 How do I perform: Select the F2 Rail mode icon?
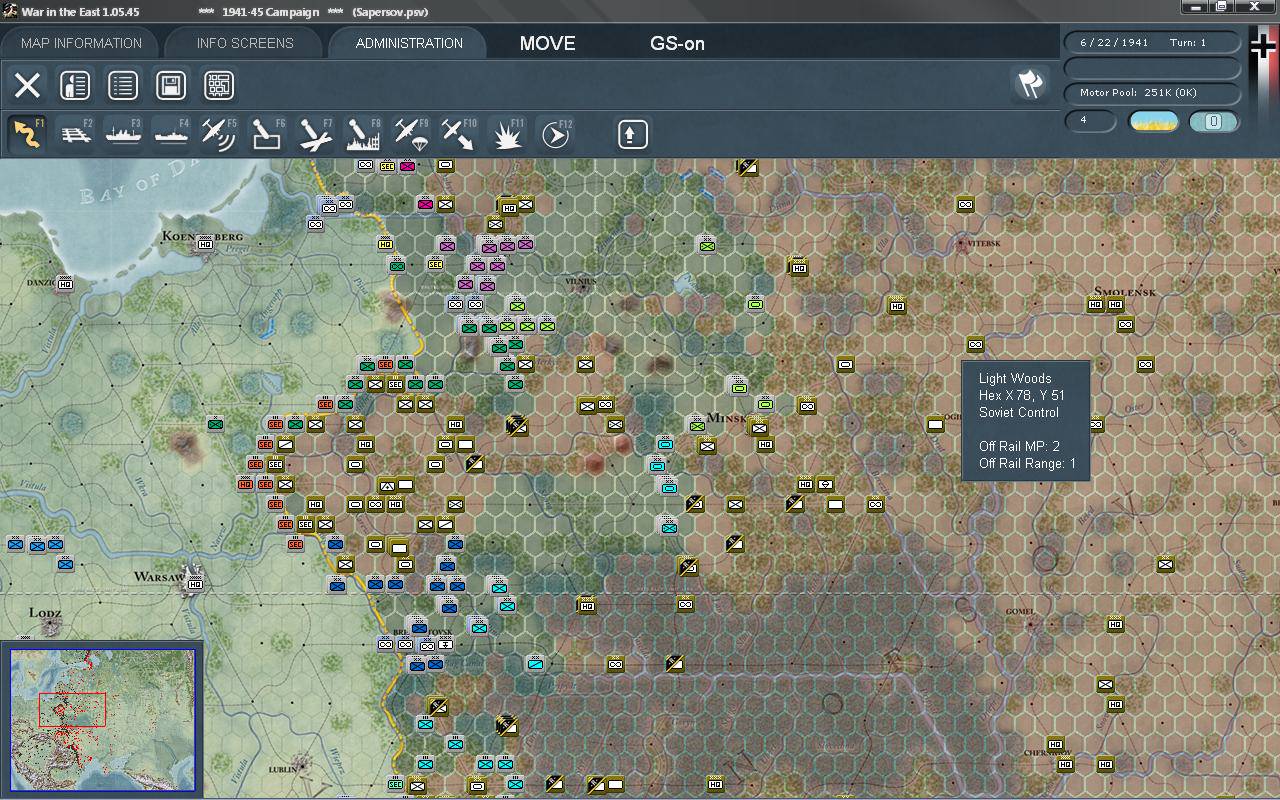[x=75, y=134]
